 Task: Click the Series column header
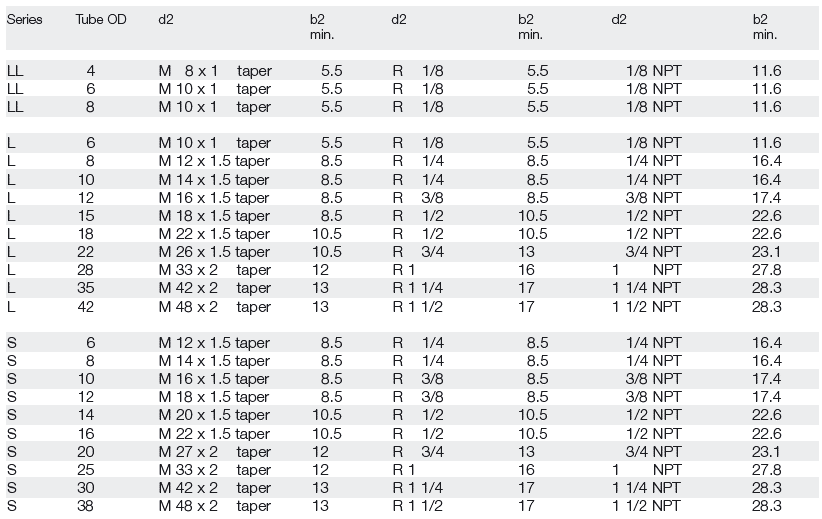point(25,19)
